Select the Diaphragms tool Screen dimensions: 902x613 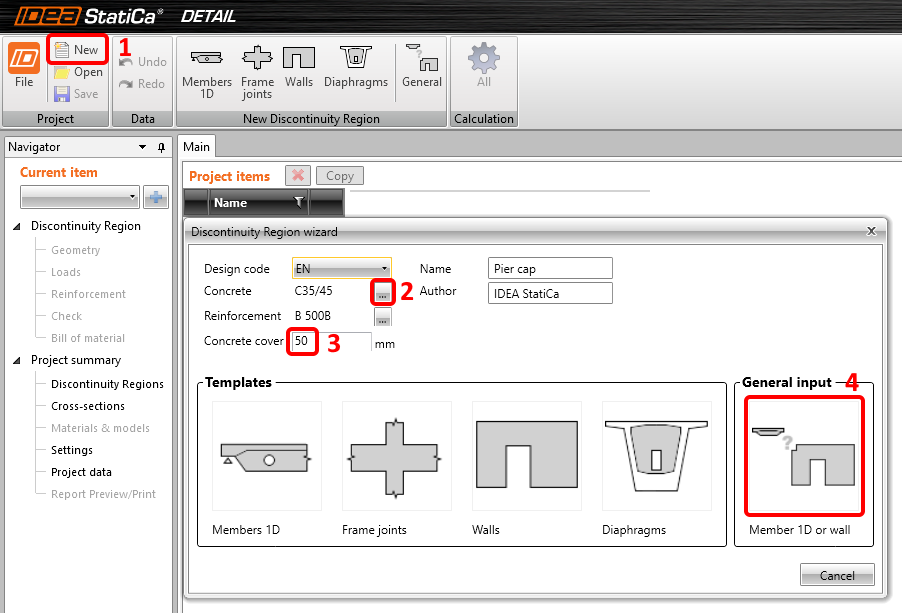coord(356,68)
